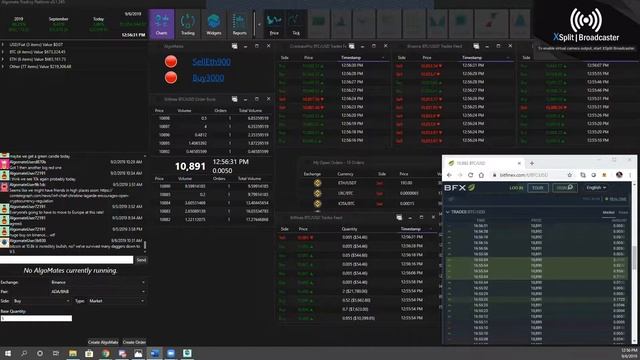Viewport: 640px width, 360px height.
Task: Click the chat panel scrollbar
Action: (x=144, y=245)
